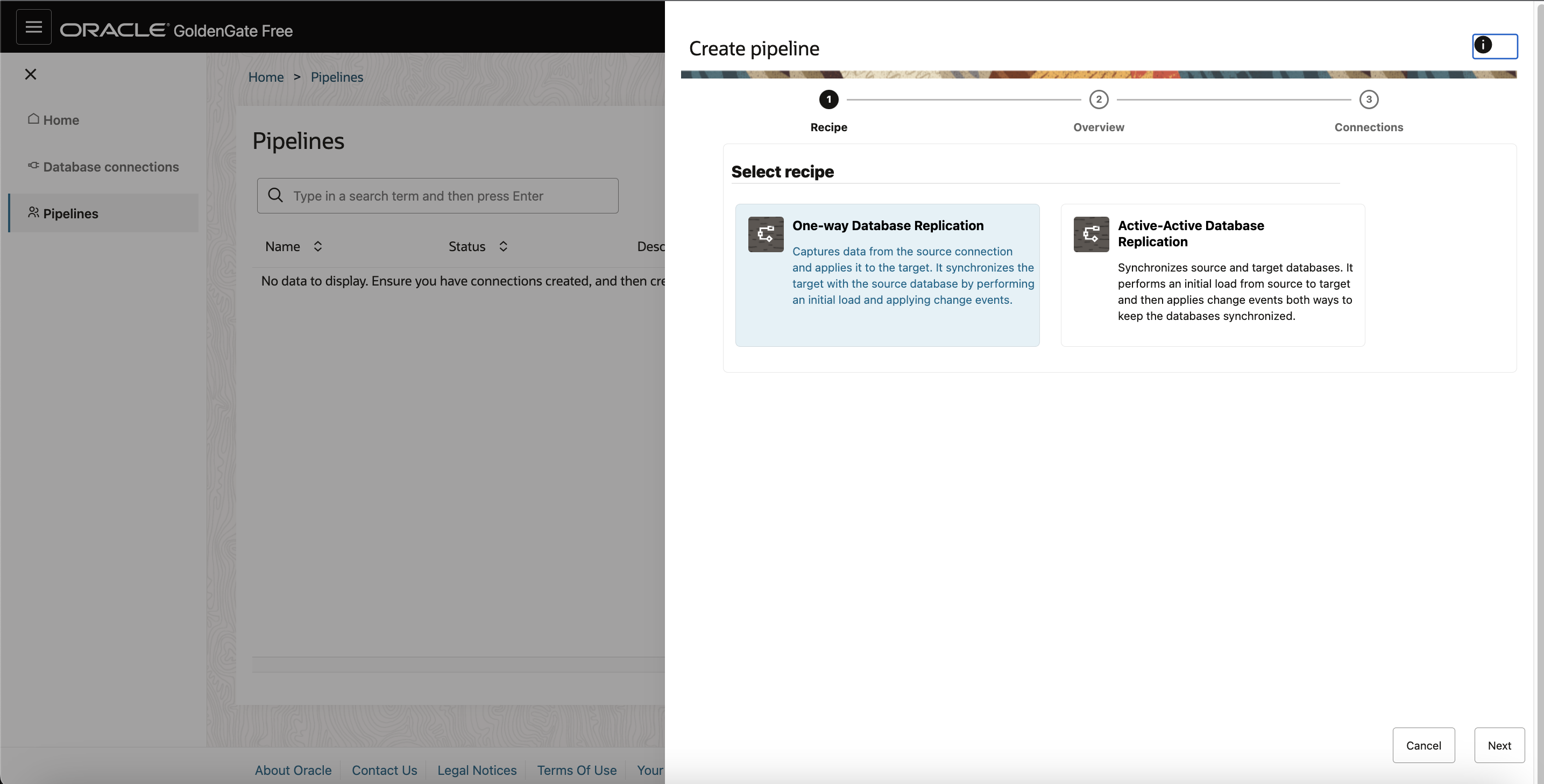Click the info icon in Create pipeline
This screenshot has height=784, width=1544.
[1482, 45]
